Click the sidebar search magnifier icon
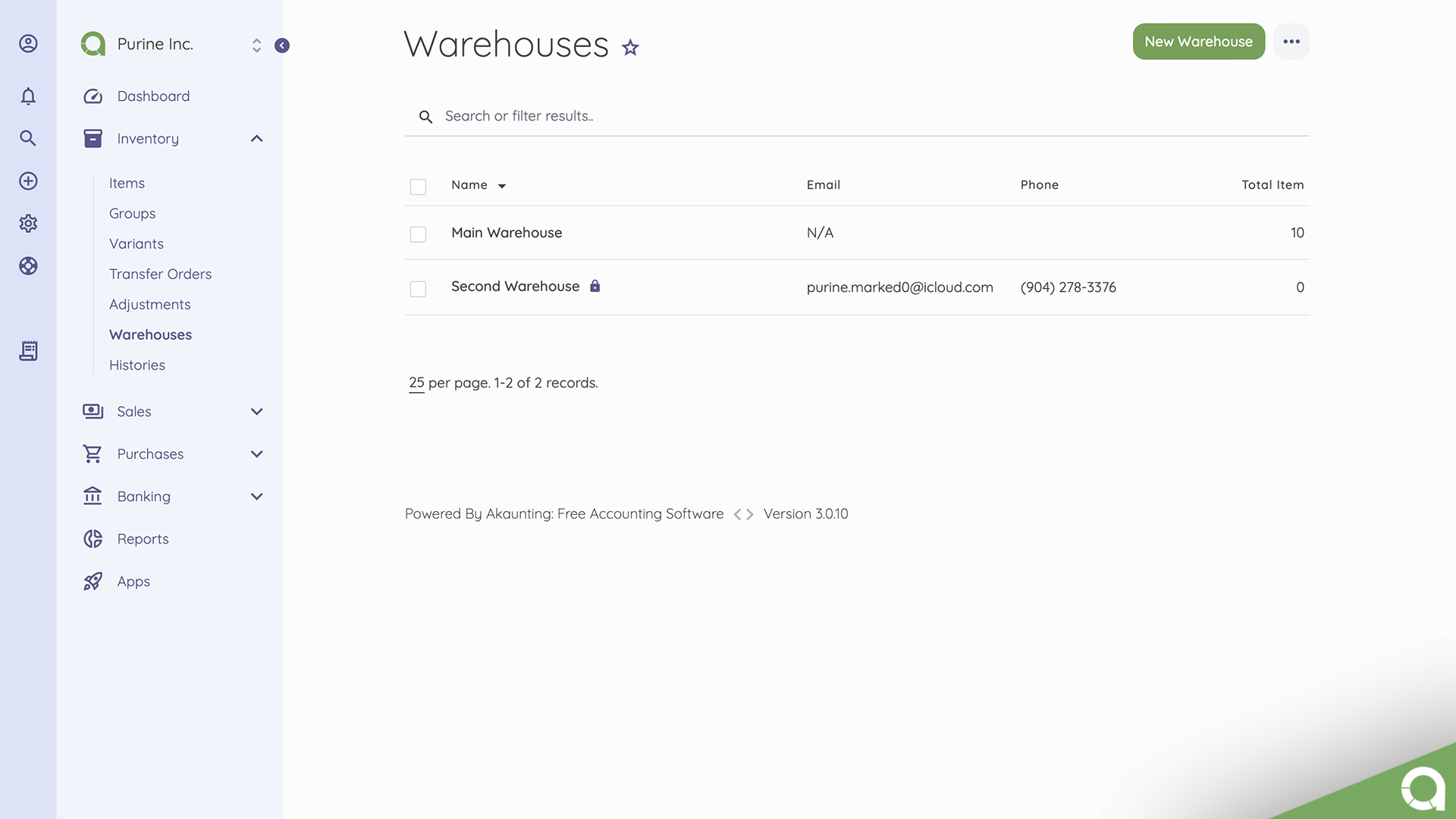The image size is (1456, 819). point(28,138)
